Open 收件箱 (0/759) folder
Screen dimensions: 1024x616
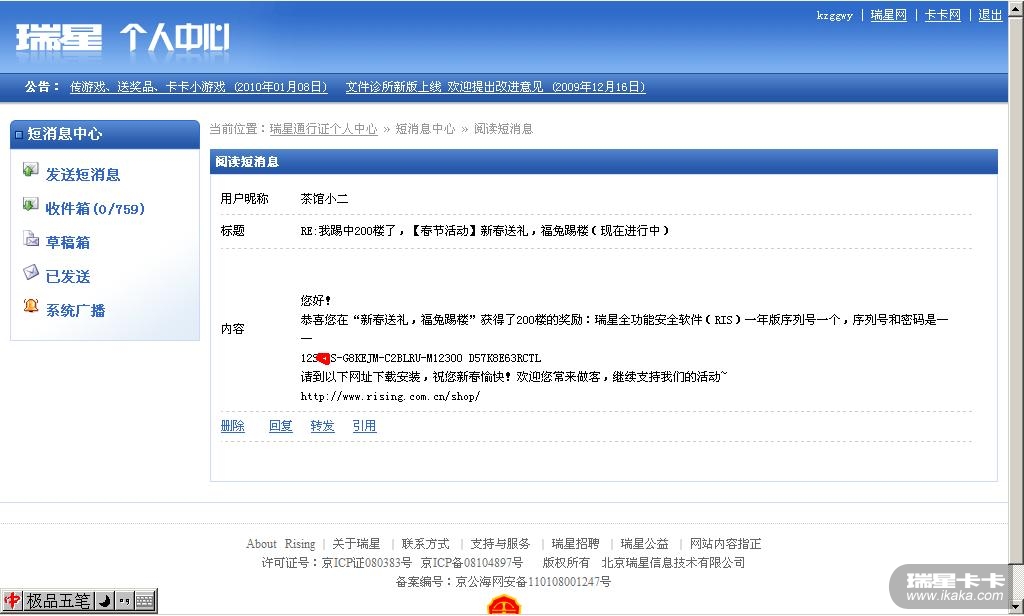pos(95,208)
